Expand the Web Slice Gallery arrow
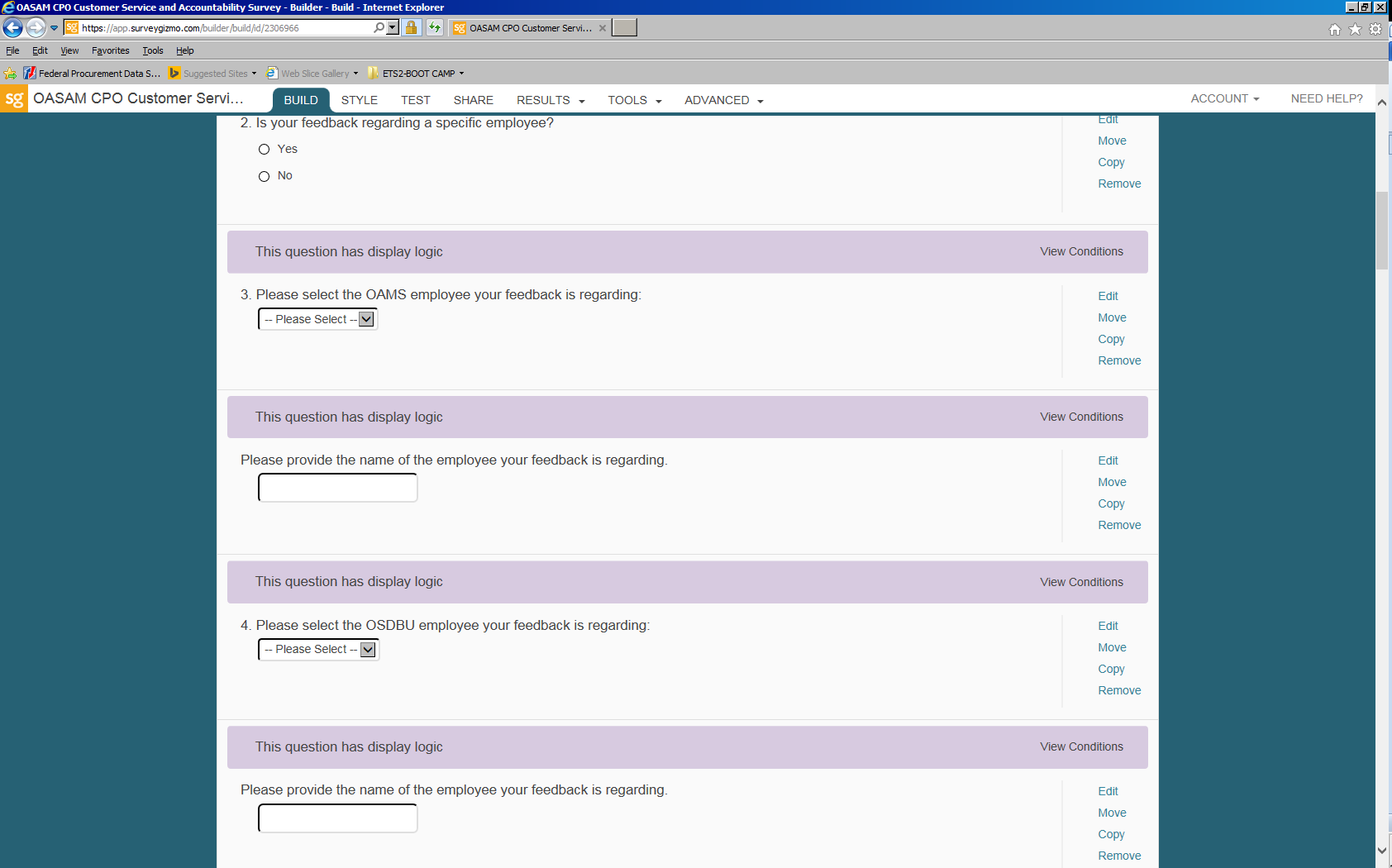 click(x=355, y=73)
